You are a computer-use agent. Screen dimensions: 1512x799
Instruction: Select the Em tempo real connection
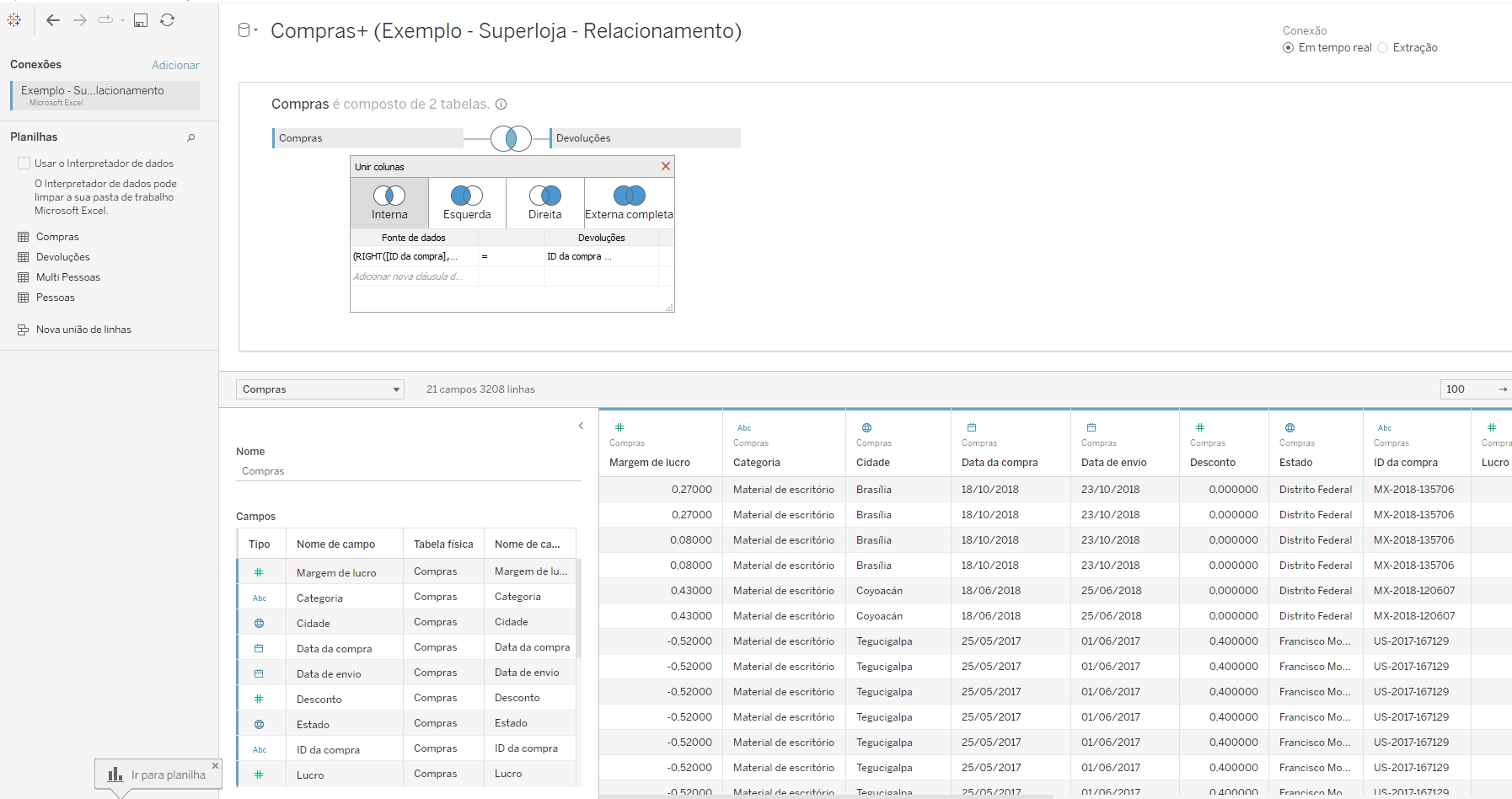pyautogui.click(x=1288, y=48)
